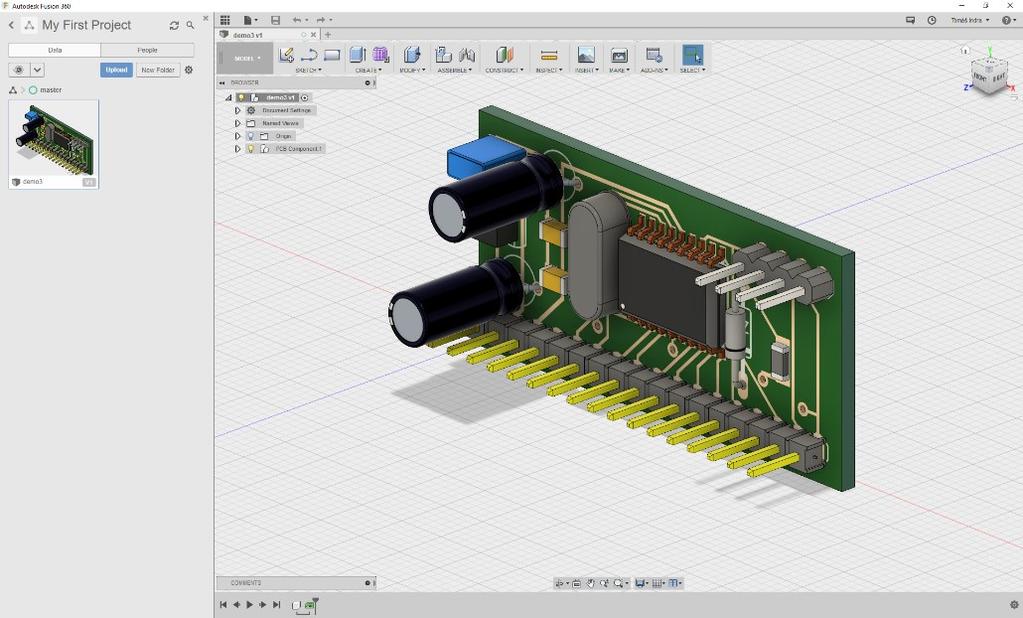Click the Measure tool in Inspect
1023x618 pixels.
pyautogui.click(x=549, y=55)
